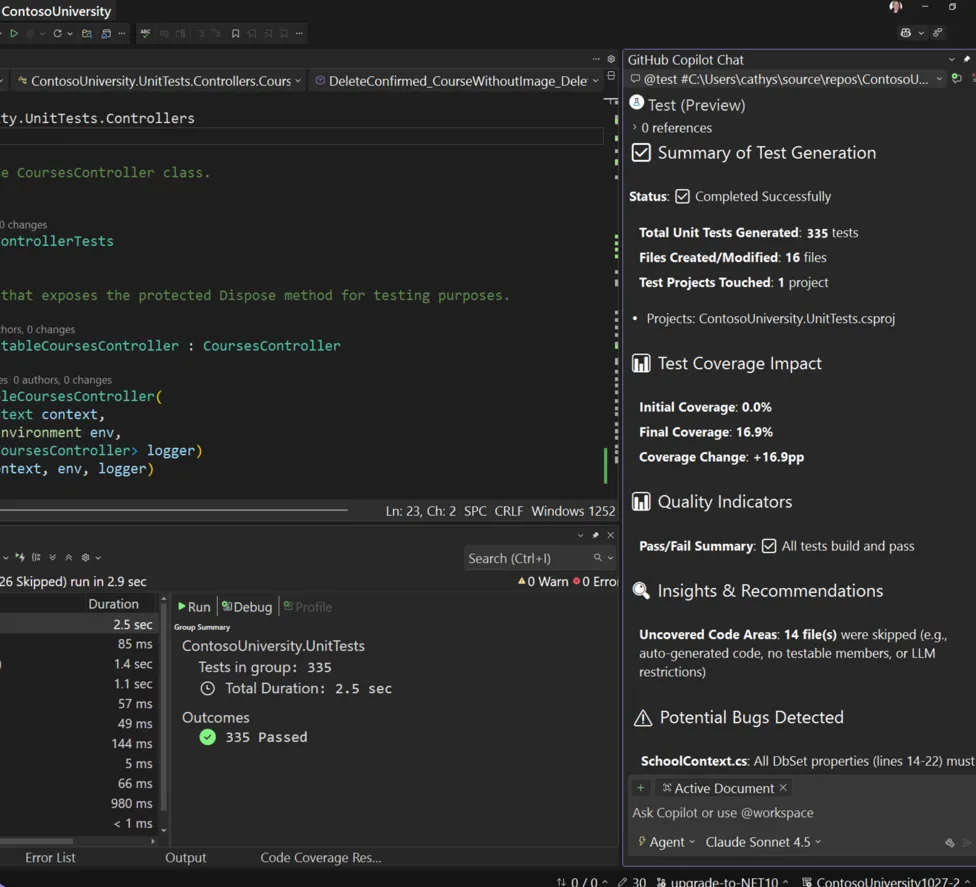The image size is (976, 887).
Task: Run the project with the green Start button
Action: pos(14,33)
